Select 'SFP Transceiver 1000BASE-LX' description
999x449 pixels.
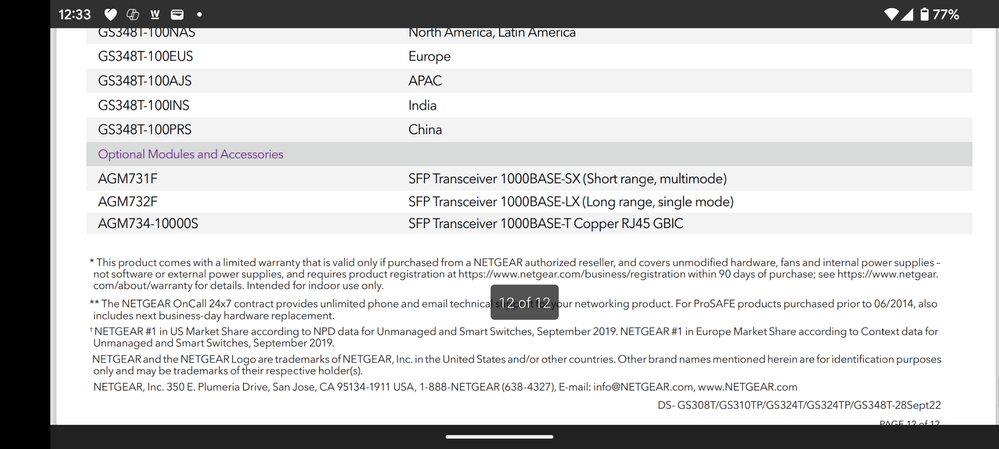point(571,202)
